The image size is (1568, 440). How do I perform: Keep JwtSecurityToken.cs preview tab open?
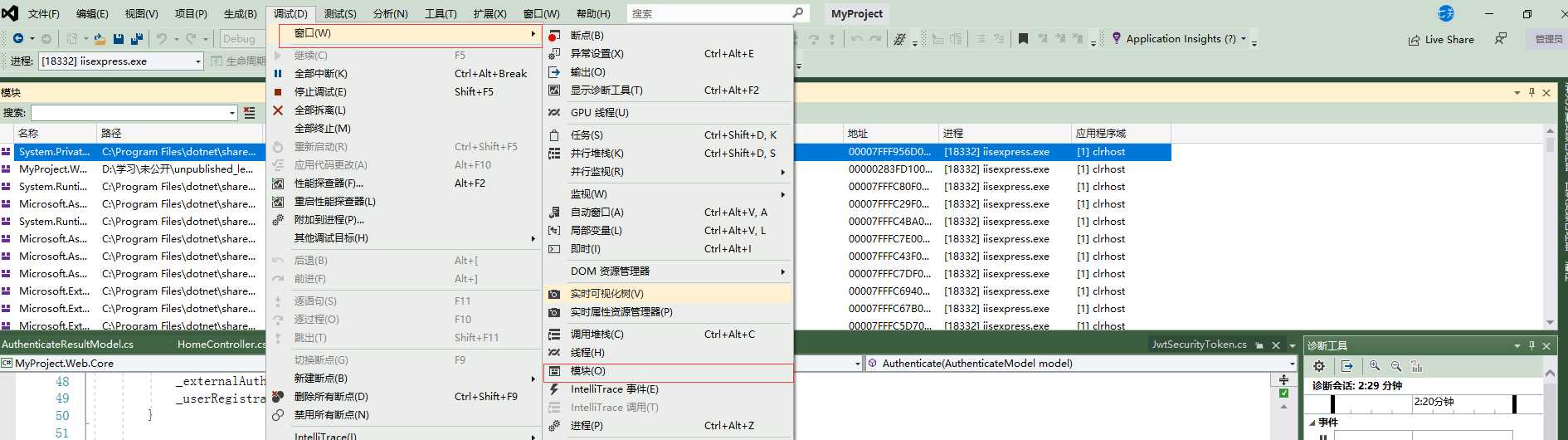1259,345
